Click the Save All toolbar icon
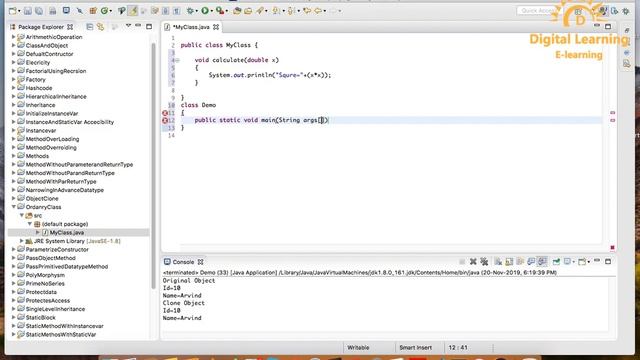Screen dimensions: 640x360 pos(39,11)
